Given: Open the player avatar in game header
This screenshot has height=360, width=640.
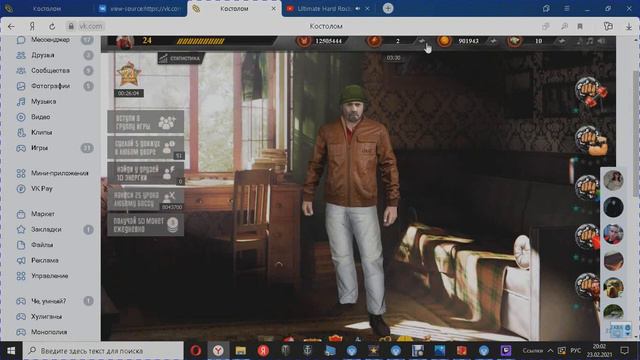Looking at the screenshot, I should (125, 42).
